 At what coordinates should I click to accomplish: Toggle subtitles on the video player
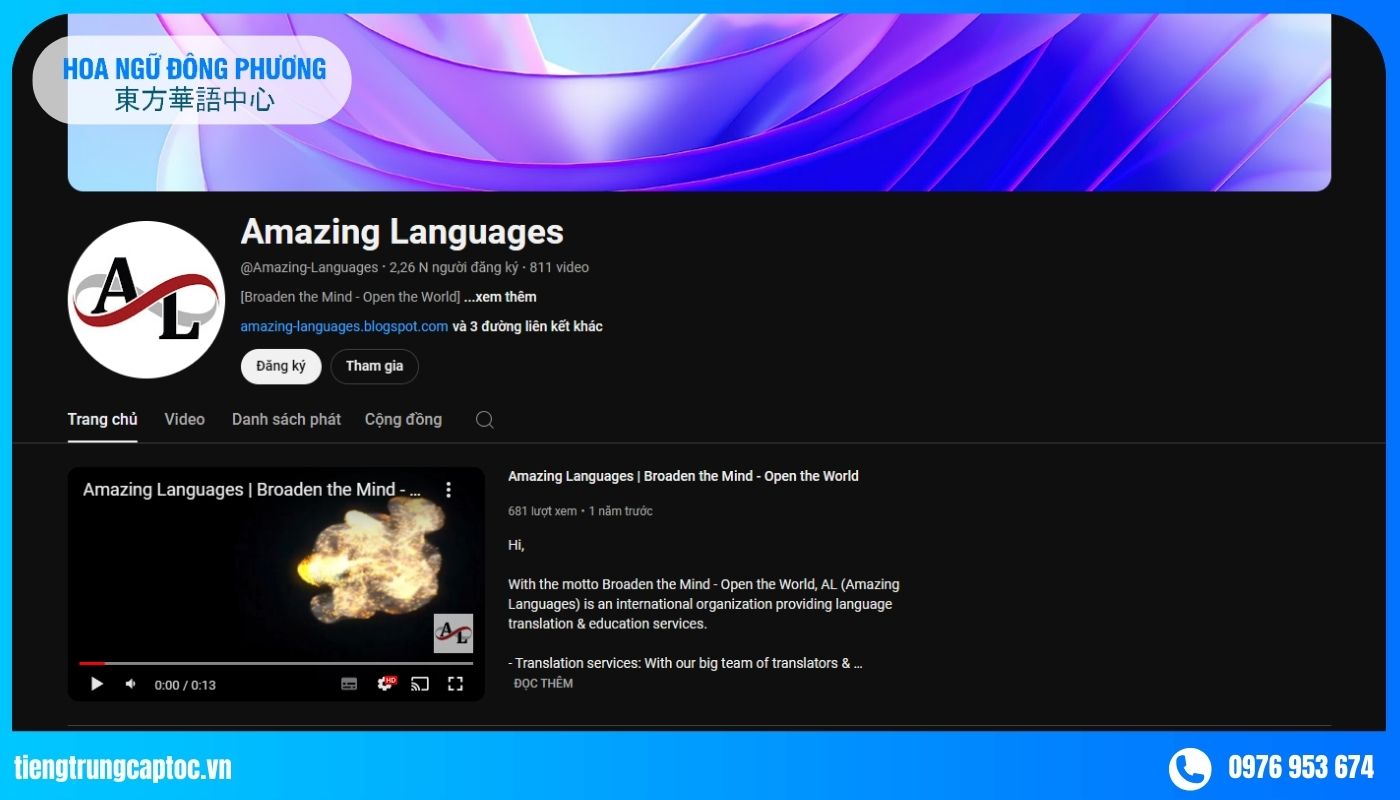click(349, 684)
